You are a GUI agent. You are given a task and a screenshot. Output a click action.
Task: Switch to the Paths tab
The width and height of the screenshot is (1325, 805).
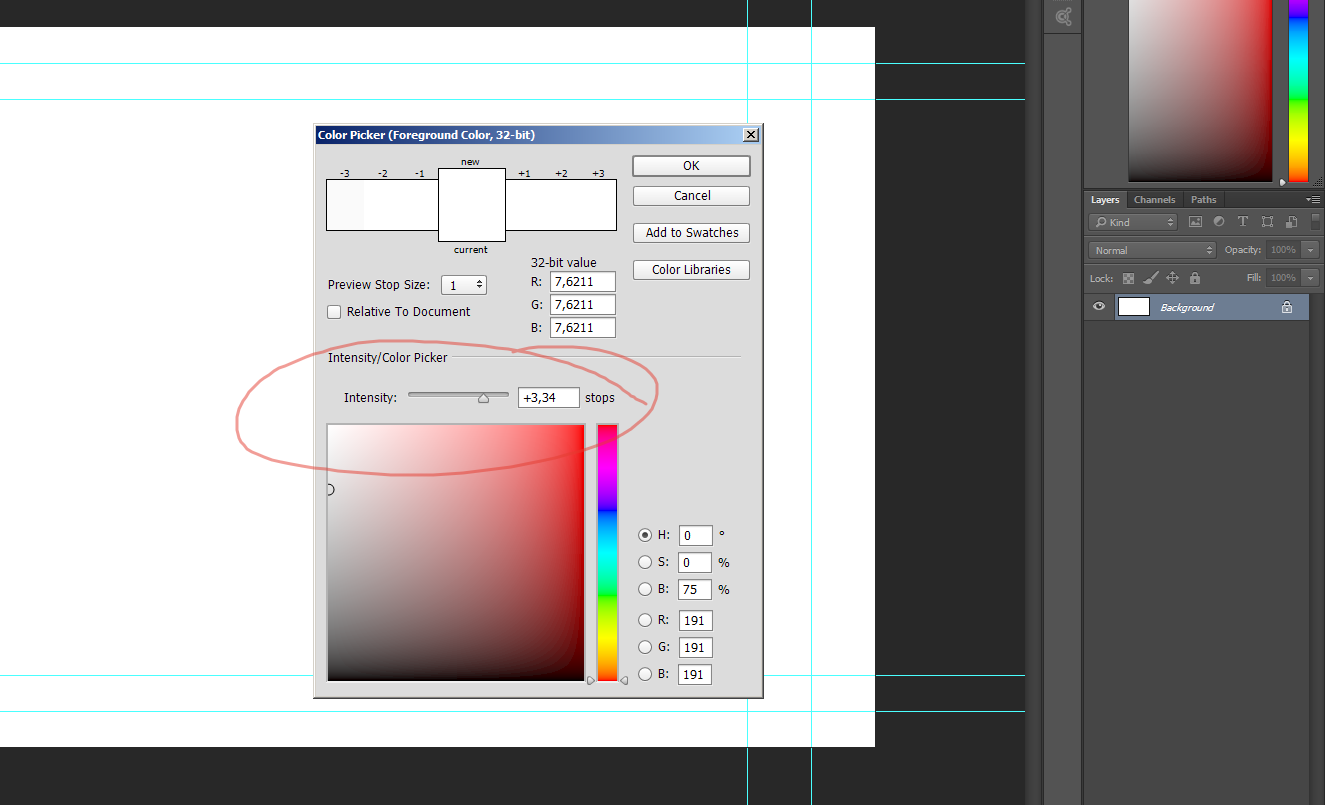1204,199
